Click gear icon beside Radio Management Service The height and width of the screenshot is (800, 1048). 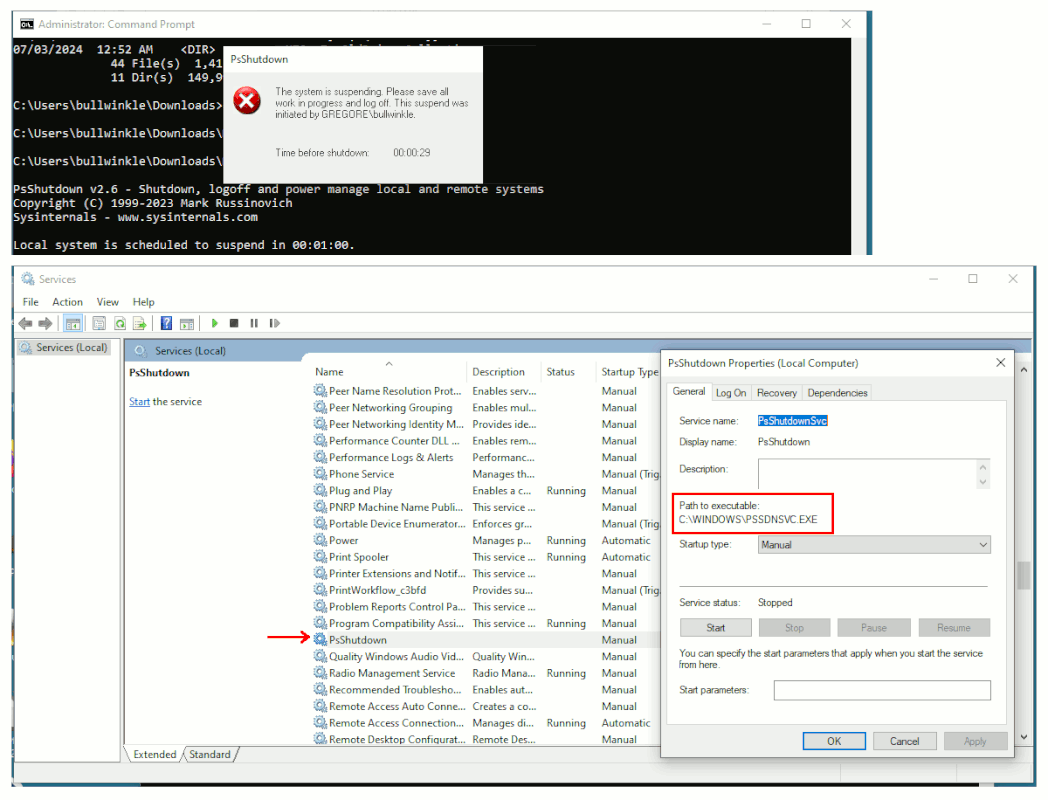coord(320,673)
